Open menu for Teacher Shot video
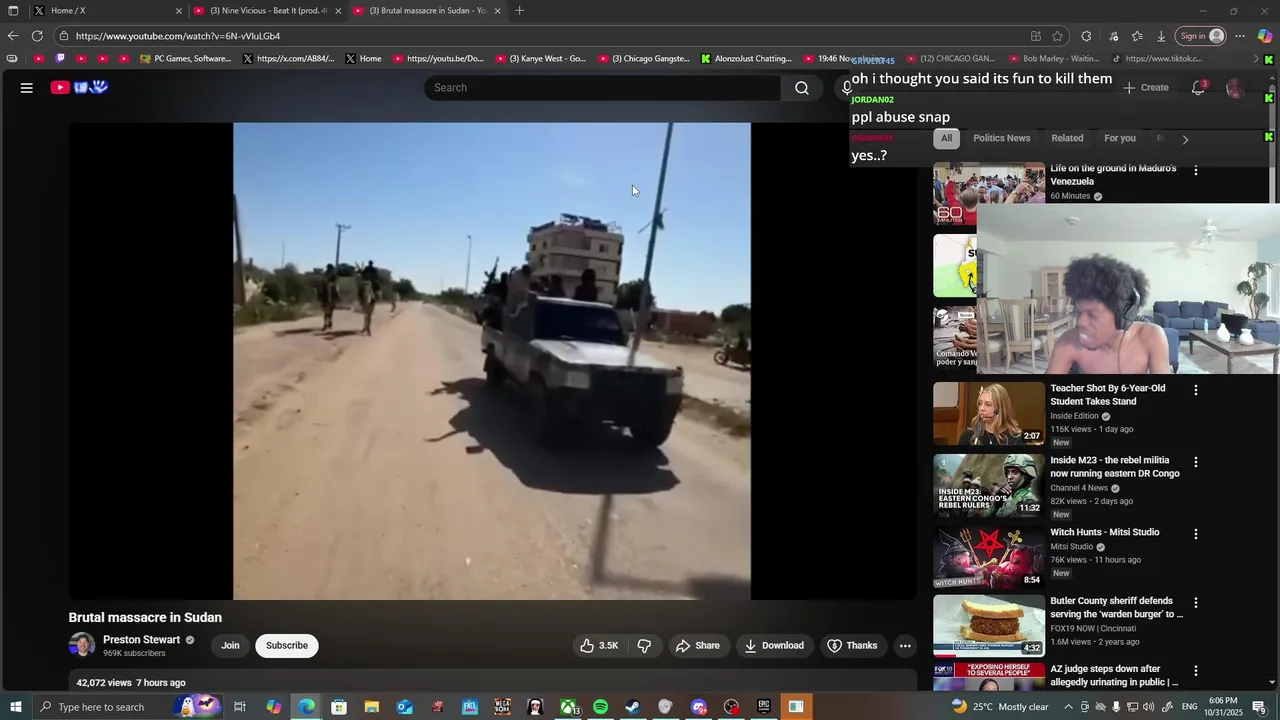 [x=1195, y=390]
